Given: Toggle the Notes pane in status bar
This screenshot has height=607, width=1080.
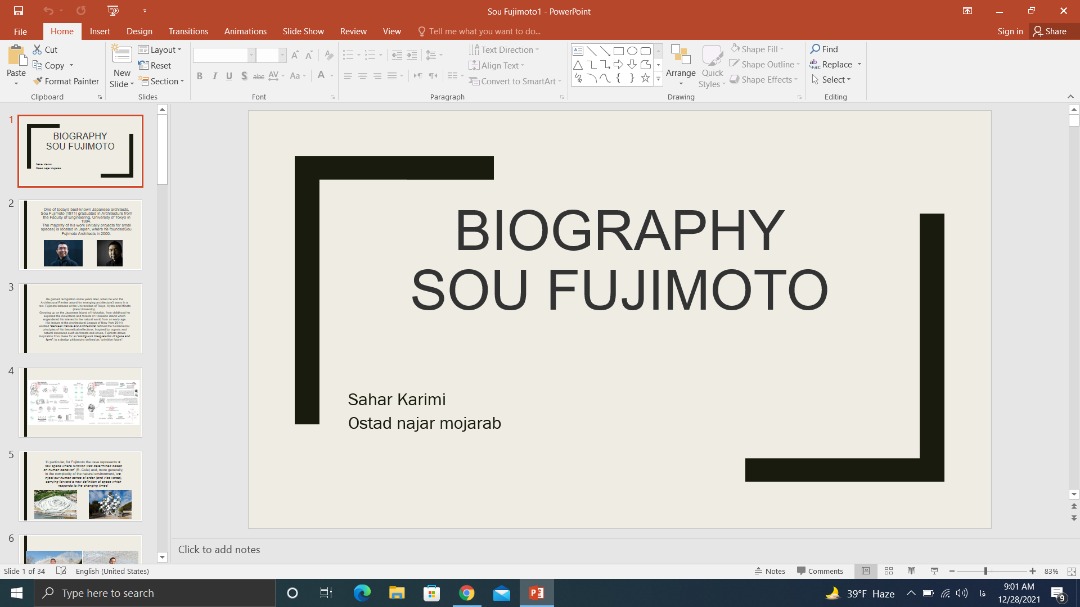Looking at the screenshot, I should (x=769, y=571).
